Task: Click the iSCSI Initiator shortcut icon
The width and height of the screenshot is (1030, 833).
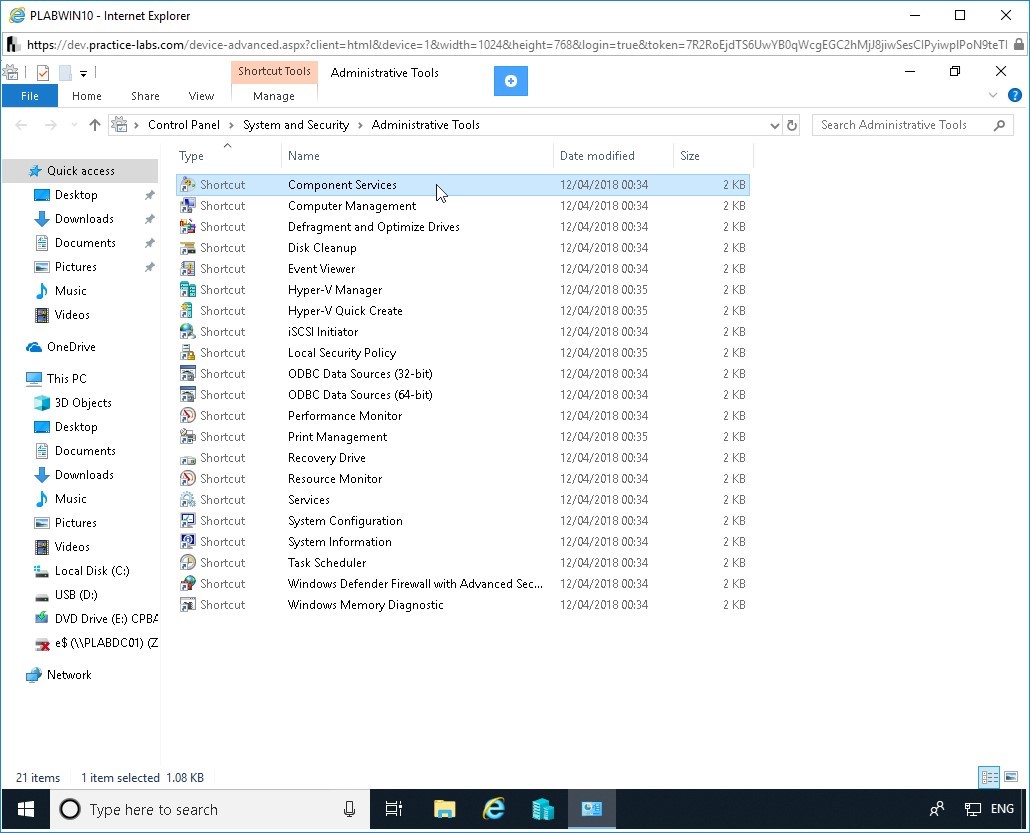Action: 188,332
